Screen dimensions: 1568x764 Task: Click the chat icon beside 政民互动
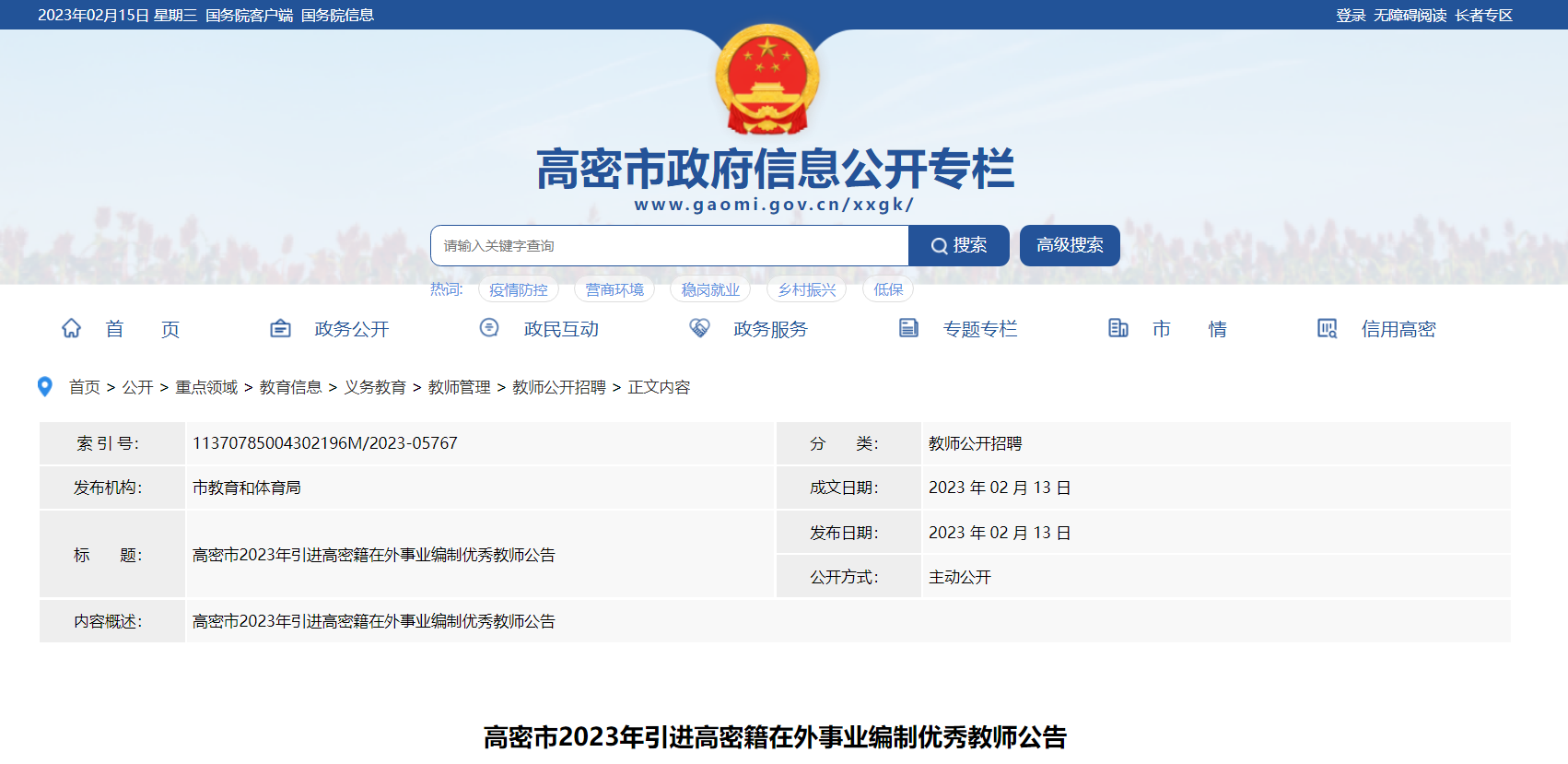pos(489,327)
